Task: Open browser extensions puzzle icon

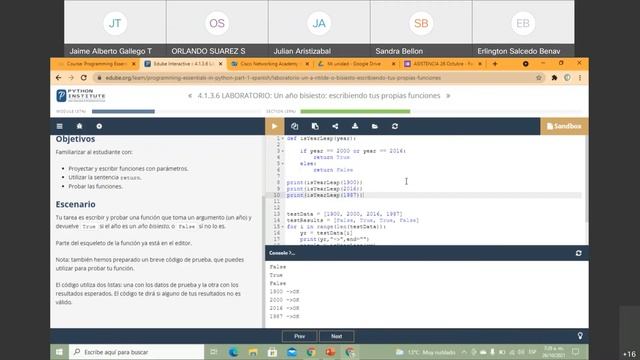Action: coord(554,78)
